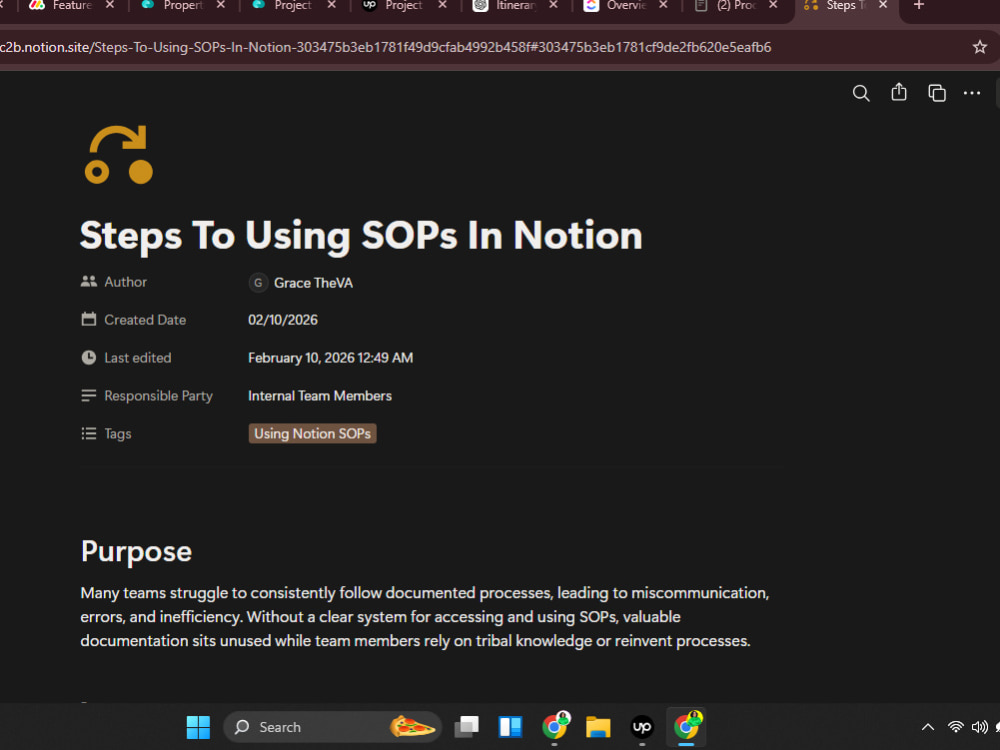Viewport: 1000px width, 750px height.
Task: Click the Grace TheVA avatar circle
Action: point(258,283)
